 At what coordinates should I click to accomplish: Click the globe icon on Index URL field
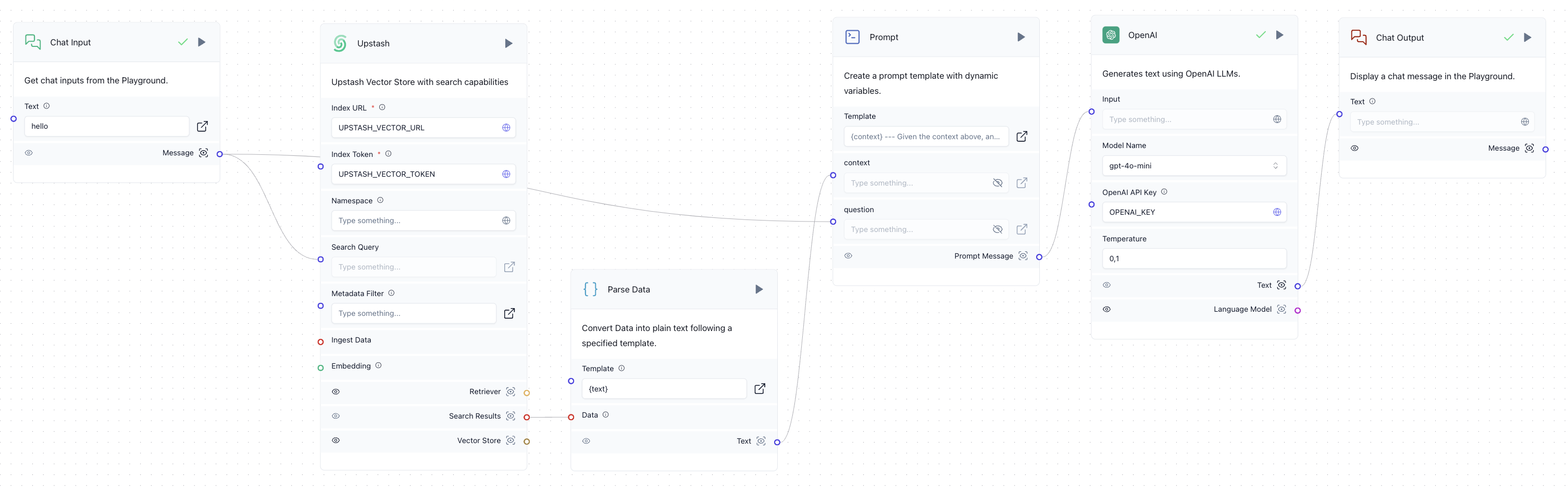tap(506, 127)
